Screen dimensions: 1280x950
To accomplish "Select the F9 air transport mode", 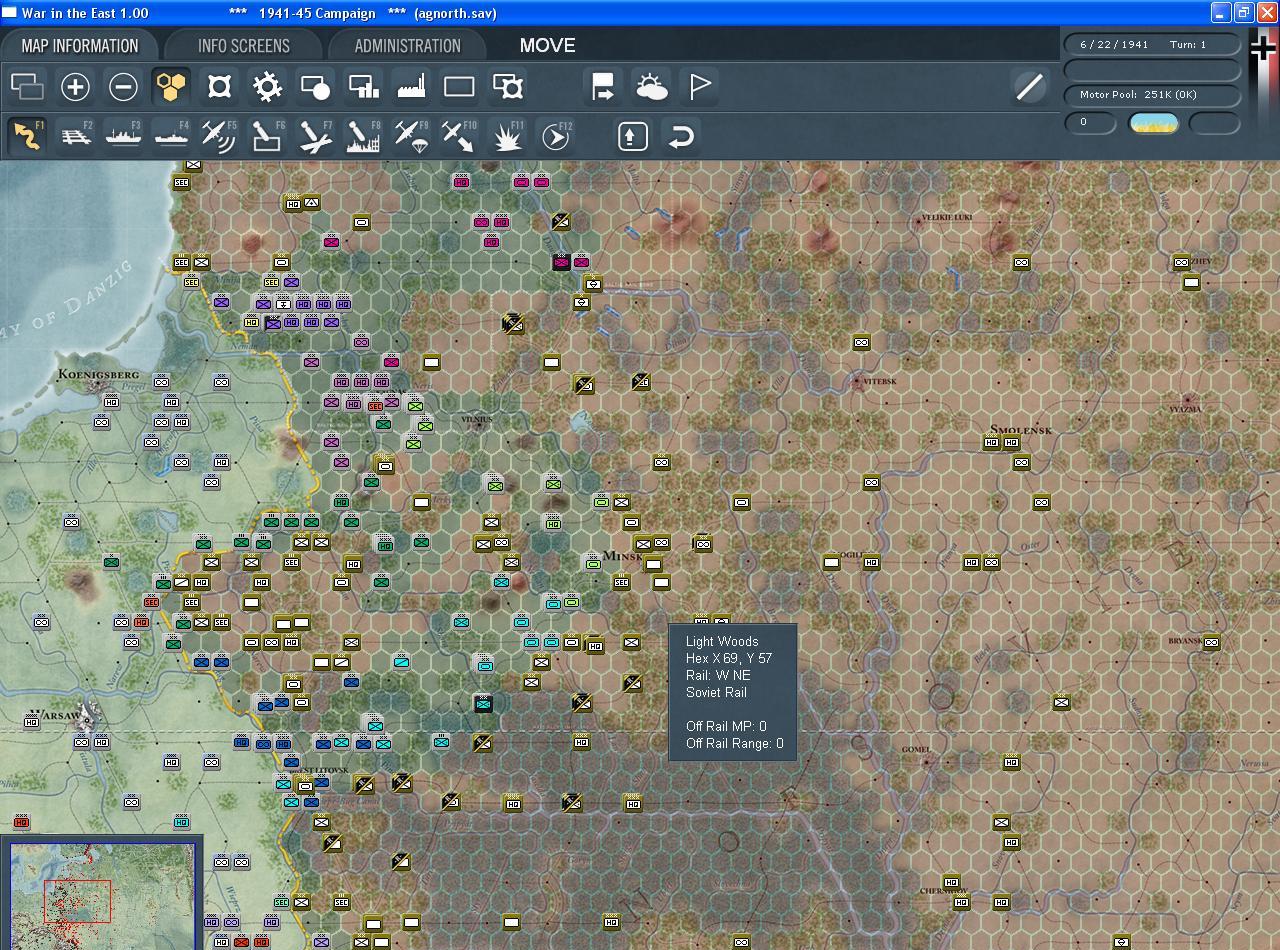I will [411, 135].
